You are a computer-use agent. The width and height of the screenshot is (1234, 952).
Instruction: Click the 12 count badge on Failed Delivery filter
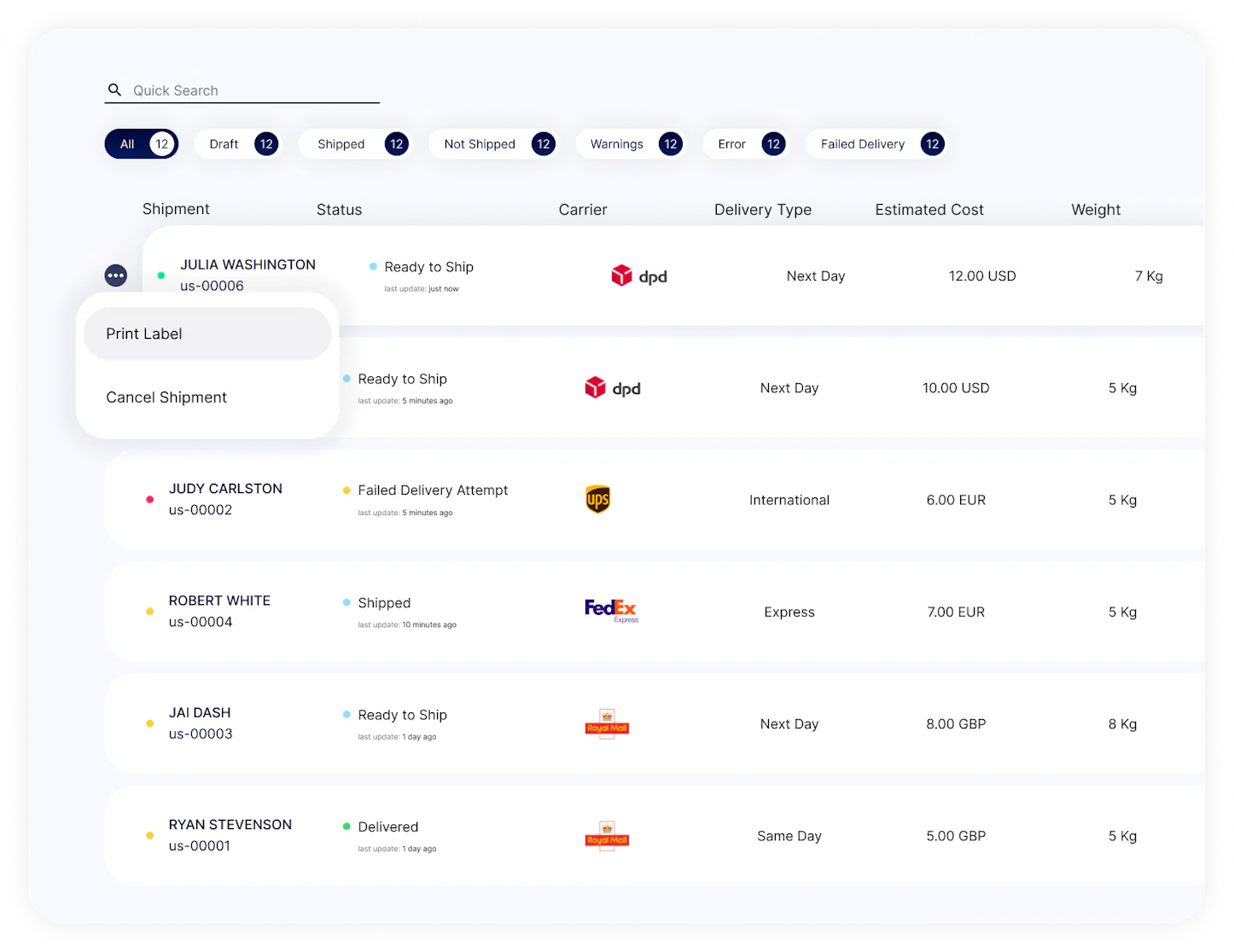pos(933,144)
